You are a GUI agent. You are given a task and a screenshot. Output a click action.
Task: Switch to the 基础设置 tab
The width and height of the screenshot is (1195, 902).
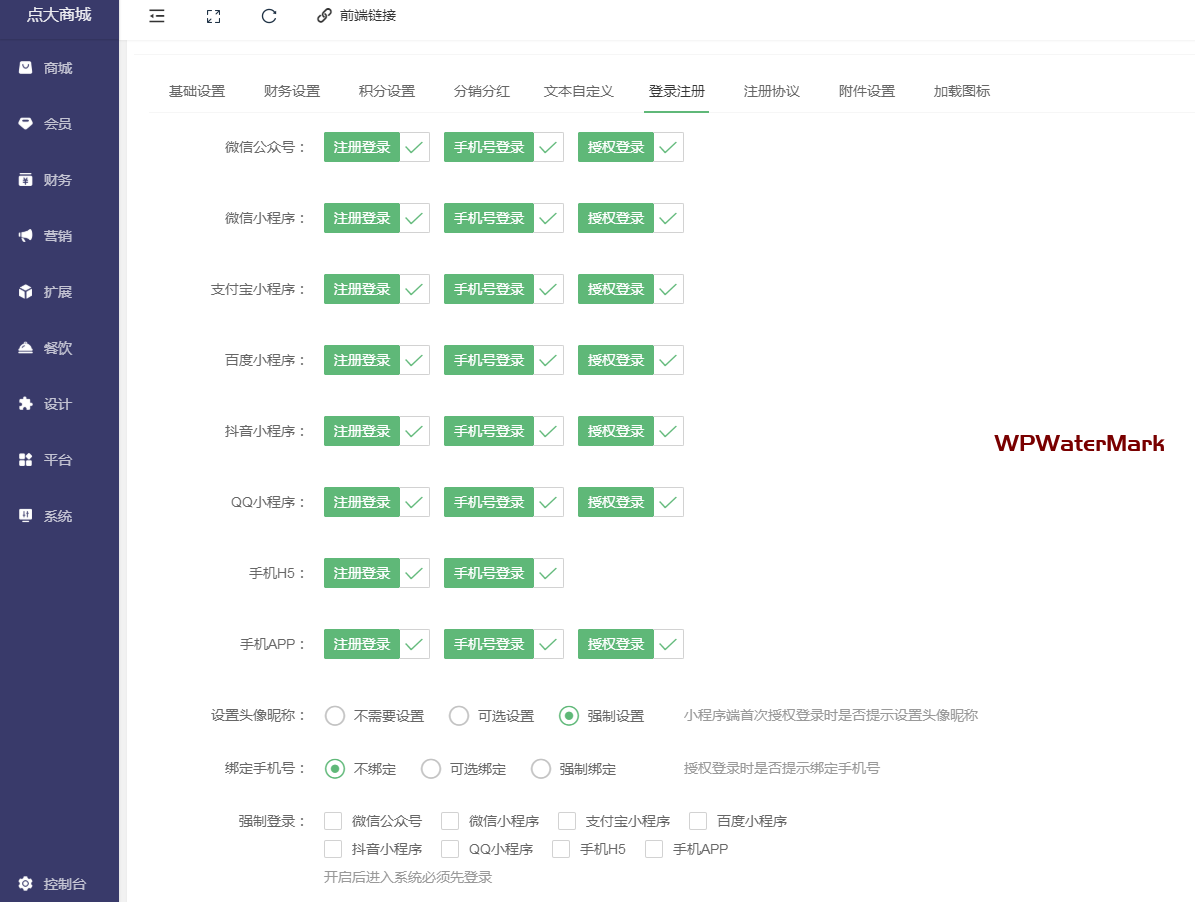(197, 91)
